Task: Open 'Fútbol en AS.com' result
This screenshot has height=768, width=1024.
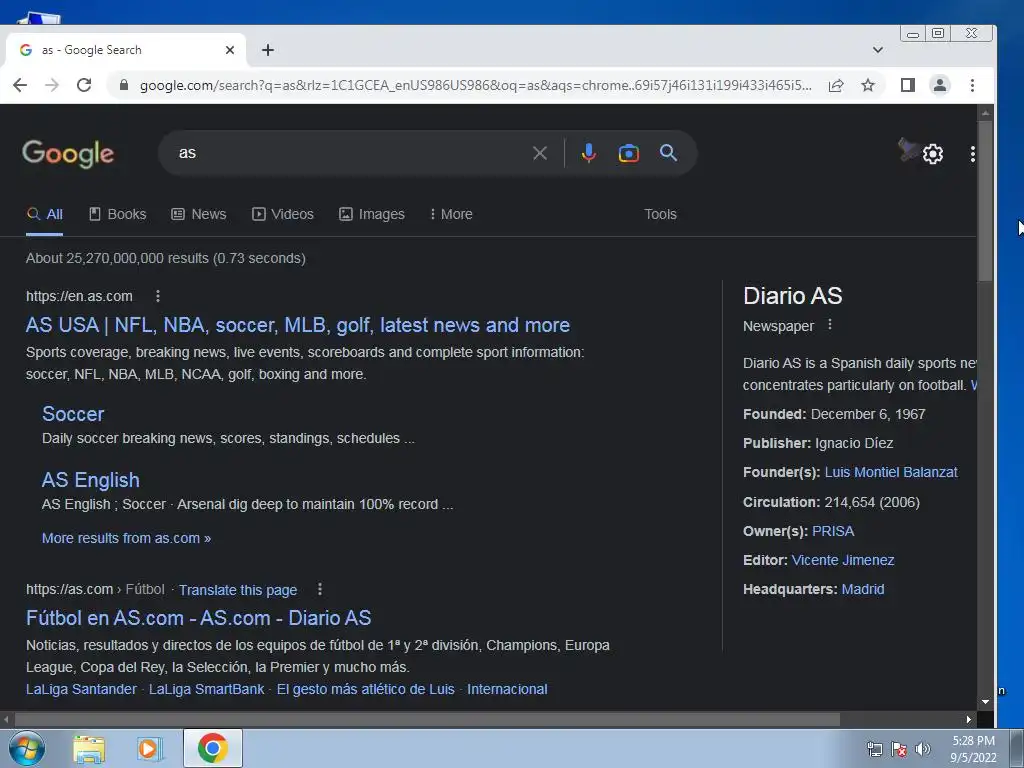Action: 199,618
